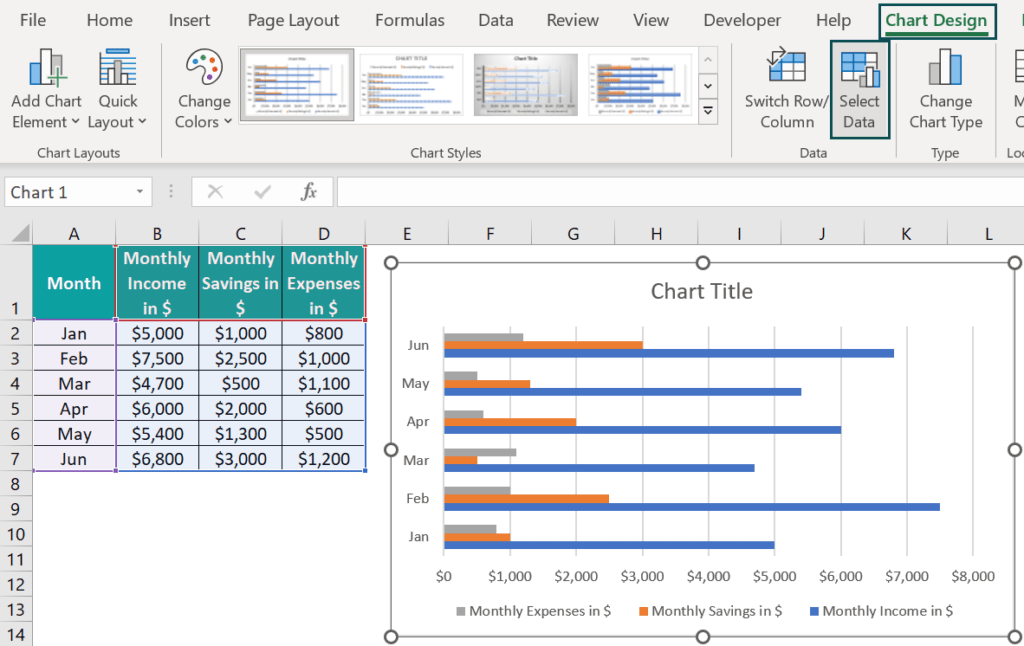Viewport: 1024px width, 646px height.
Task: Select cell A2 containing Jan
Action: pyautogui.click(x=74, y=333)
